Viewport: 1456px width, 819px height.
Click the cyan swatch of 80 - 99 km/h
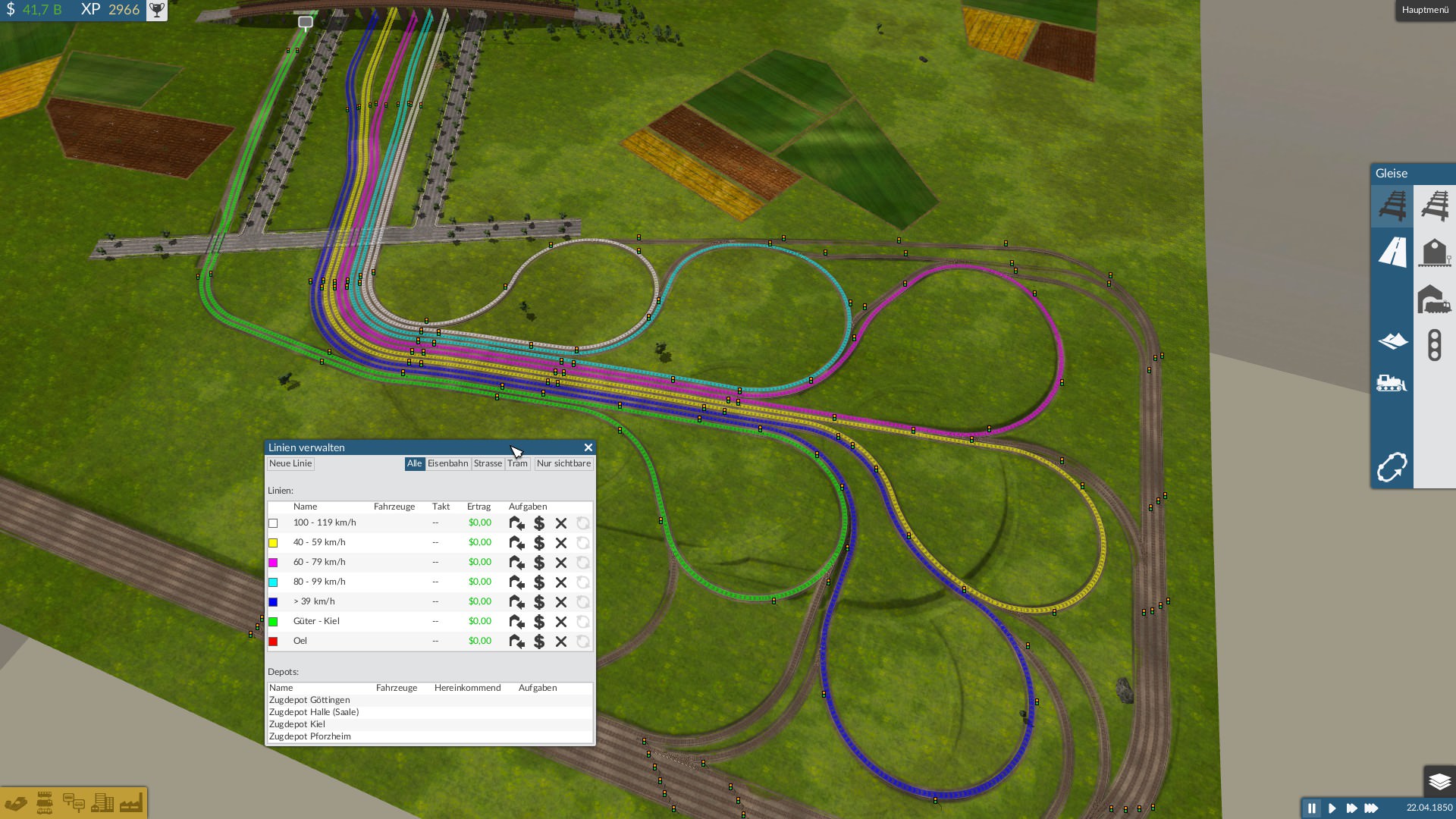tap(273, 582)
